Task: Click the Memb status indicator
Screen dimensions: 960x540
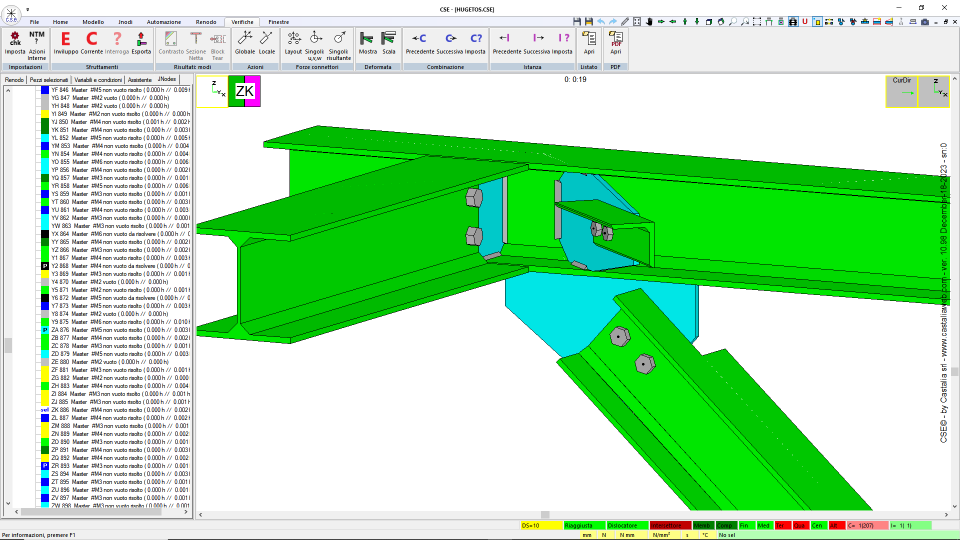Action: [x=703, y=525]
